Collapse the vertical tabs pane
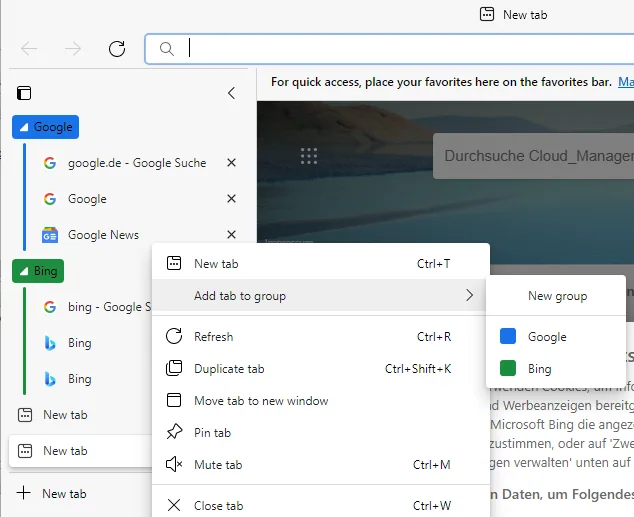Viewport: 634px width, 517px height. coord(231,93)
